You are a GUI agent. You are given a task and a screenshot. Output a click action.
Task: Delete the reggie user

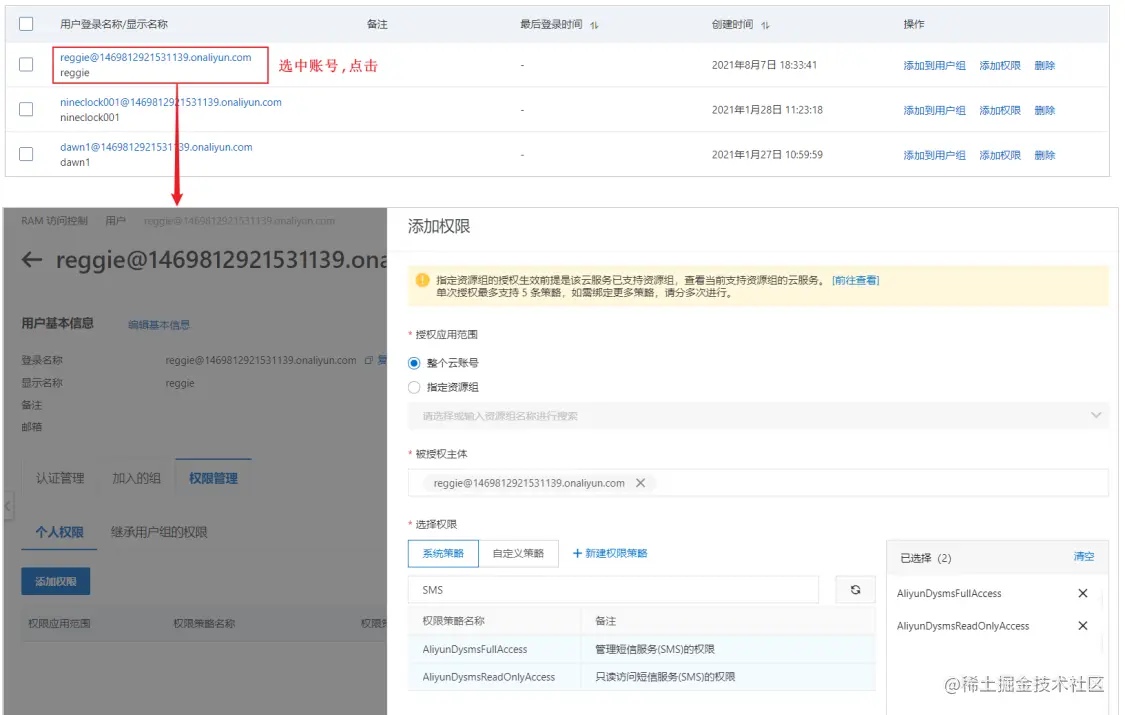pyautogui.click(x=1045, y=65)
